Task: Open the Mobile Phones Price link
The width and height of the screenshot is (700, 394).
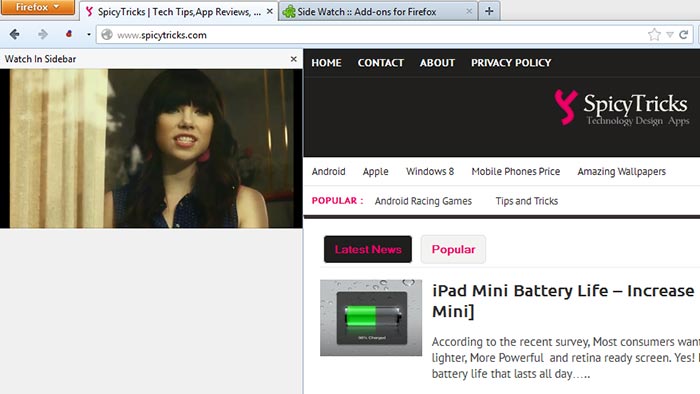Action: [x=516, y=171]
